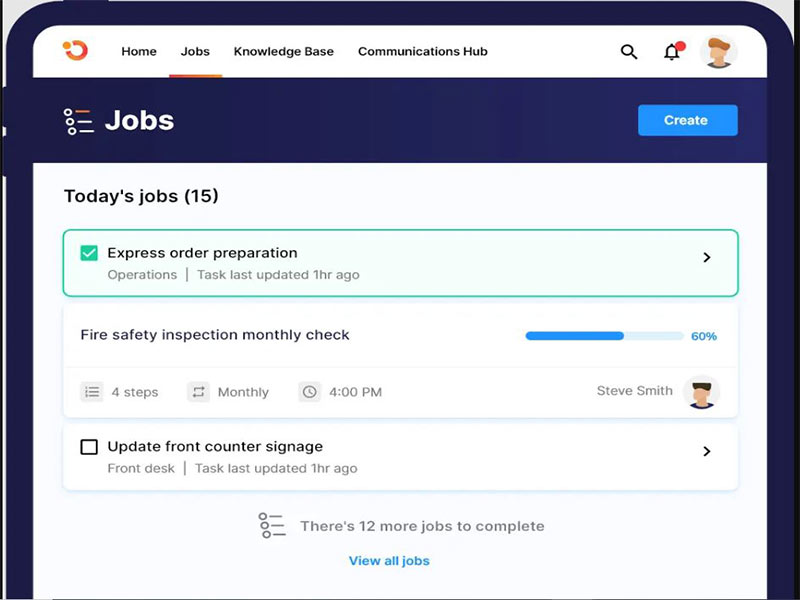Open the user profile avatar menu
800x600 pixels.
pyautogui.click(x=718, y=52)
